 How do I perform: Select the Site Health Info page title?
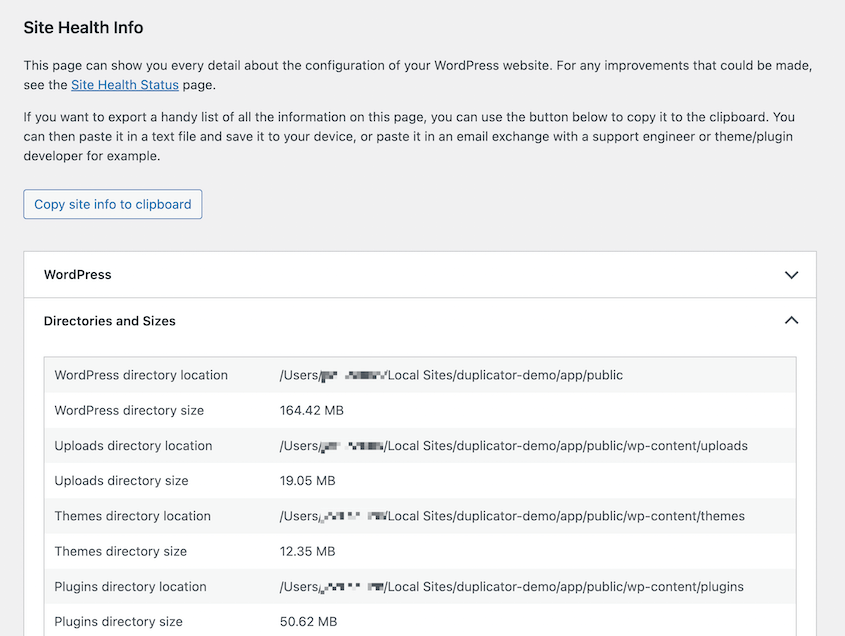click(84, 27)
